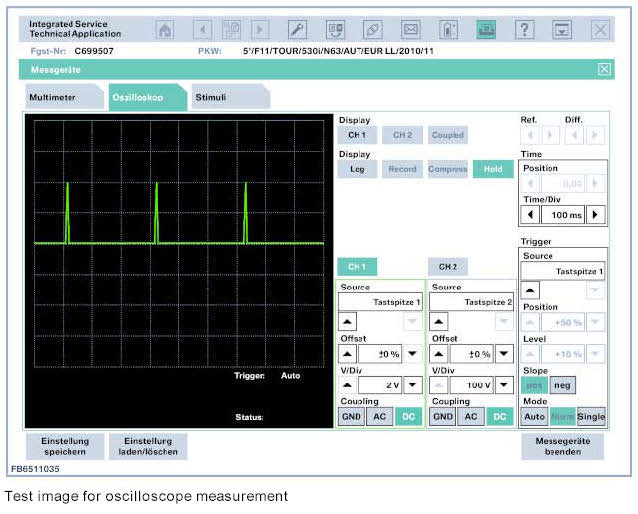Image resolution: width=638 pixels, height=514 pixels.
Task: Click the highlighted measuring devices icon
Action: click(x=486, y=29)
